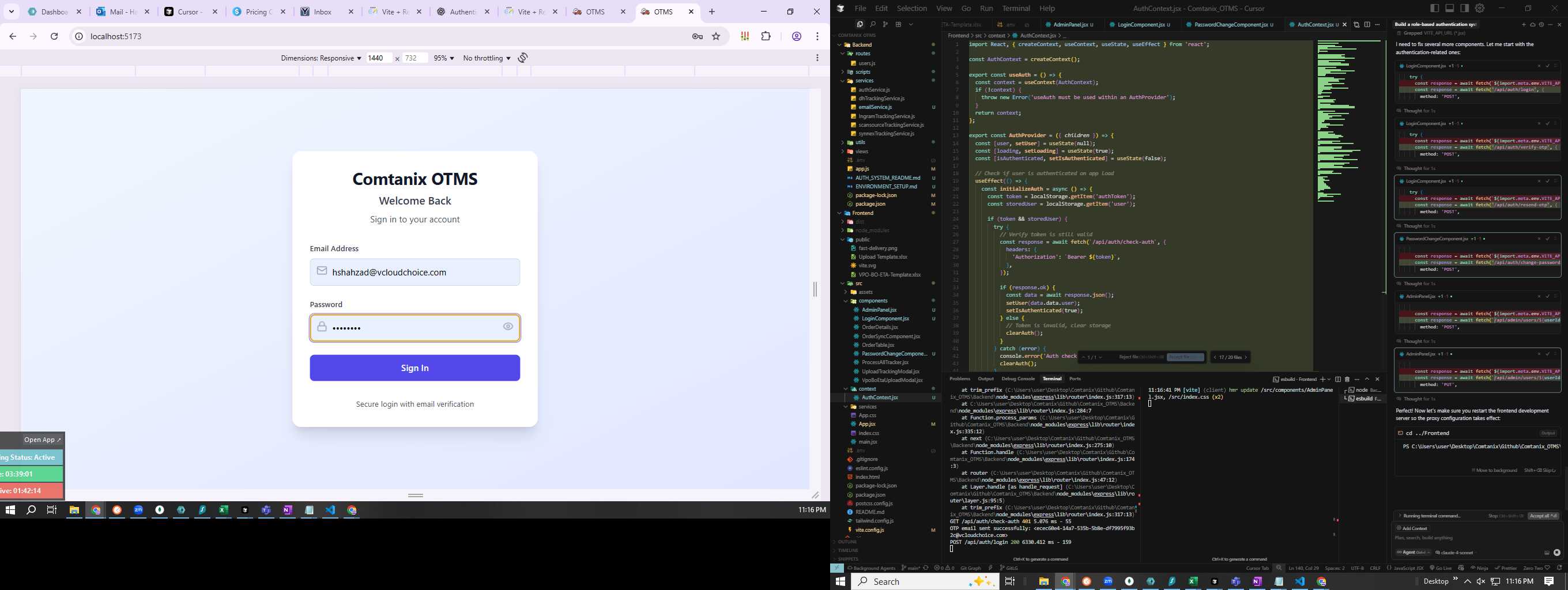The image size is (1568, 590).
Task: Click the Open App button
Action: click(x=42, y=439)
